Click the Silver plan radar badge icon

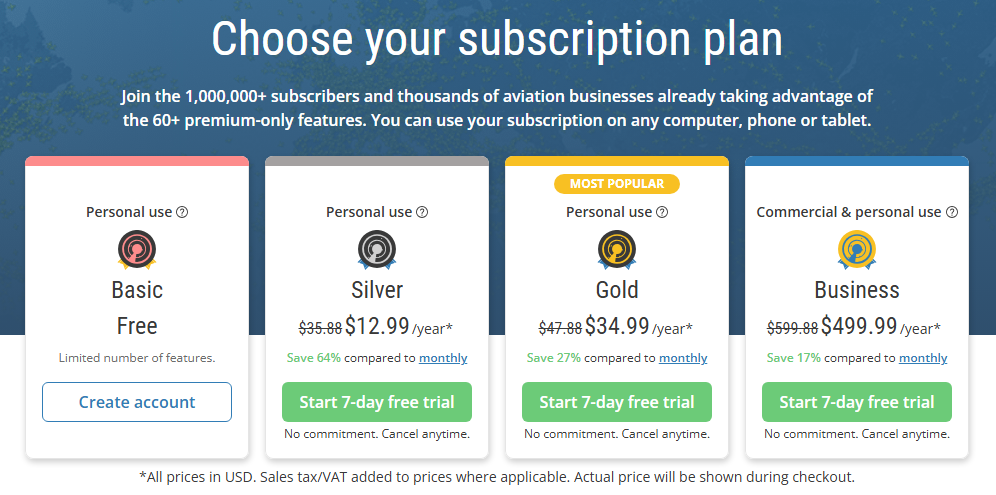tap(377, 249)
